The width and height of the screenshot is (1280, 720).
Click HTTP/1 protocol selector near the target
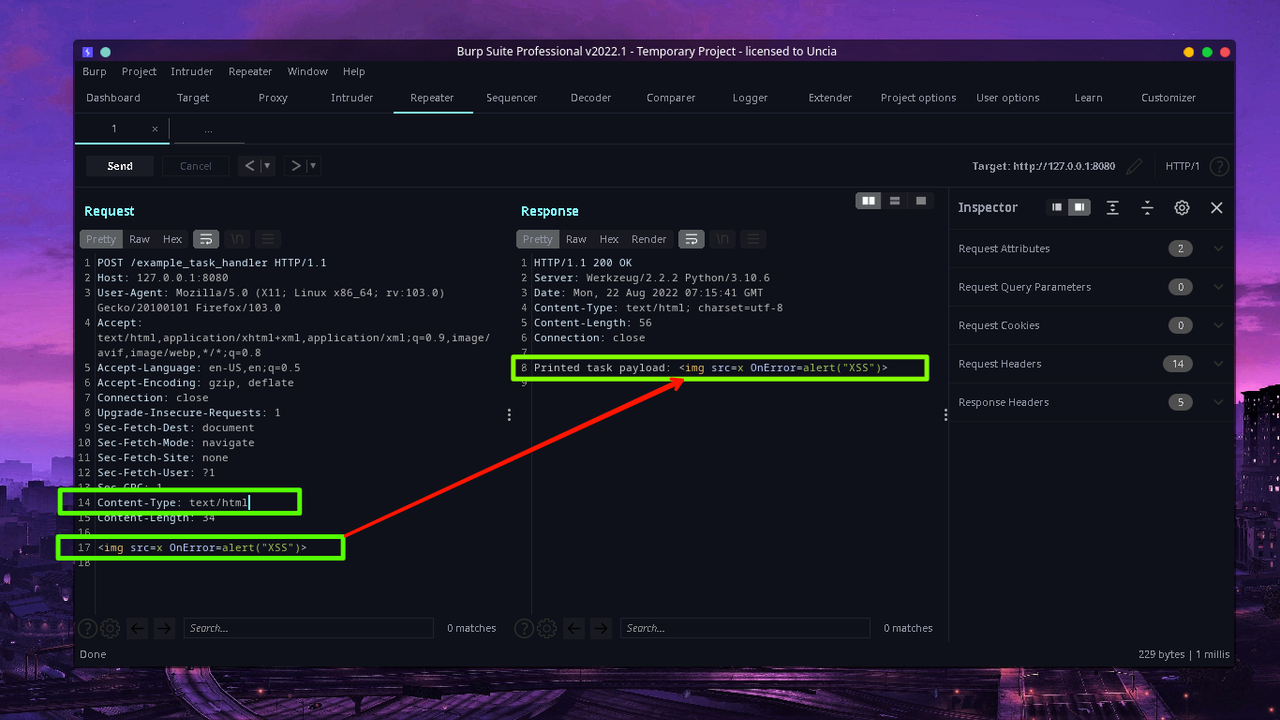(1183, 166)
